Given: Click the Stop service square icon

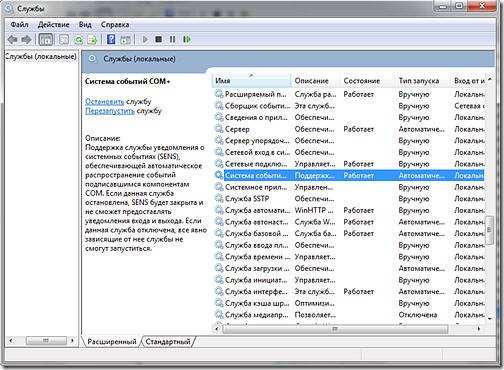Looking at the screenshot, I should [x=159, y=39].
